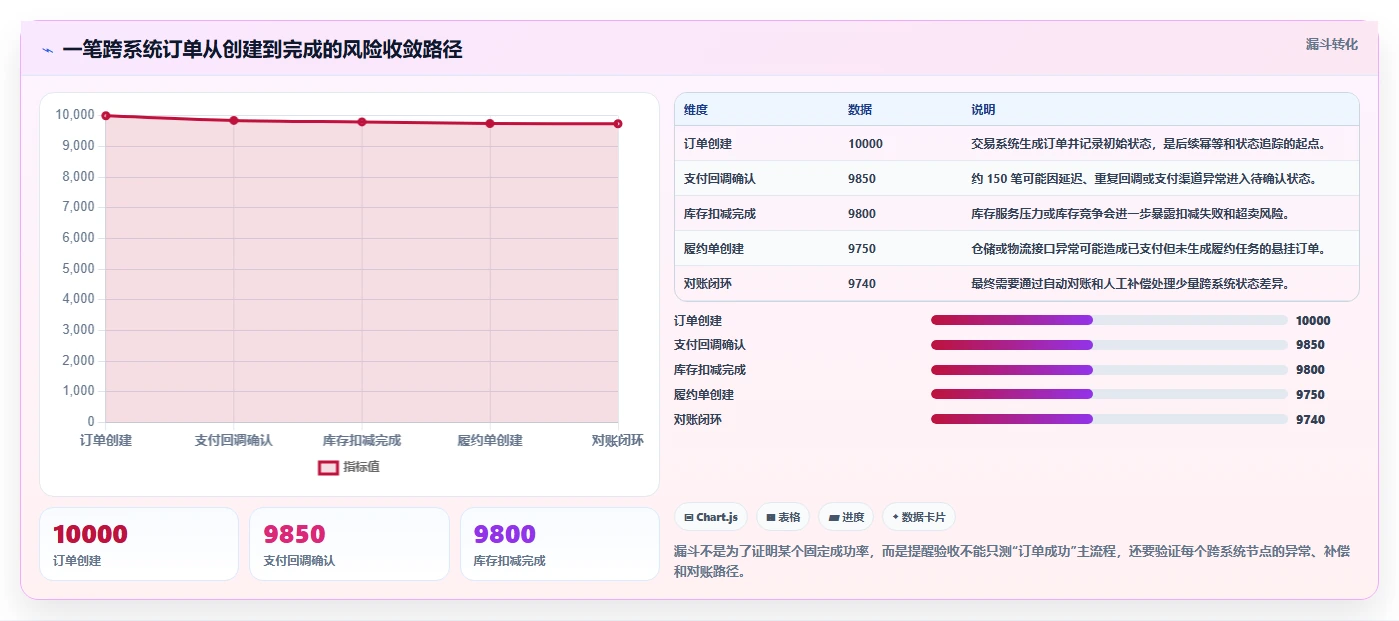1399x621 pixels.
Task: Click the 指标值 legend label
Action: 361,467
